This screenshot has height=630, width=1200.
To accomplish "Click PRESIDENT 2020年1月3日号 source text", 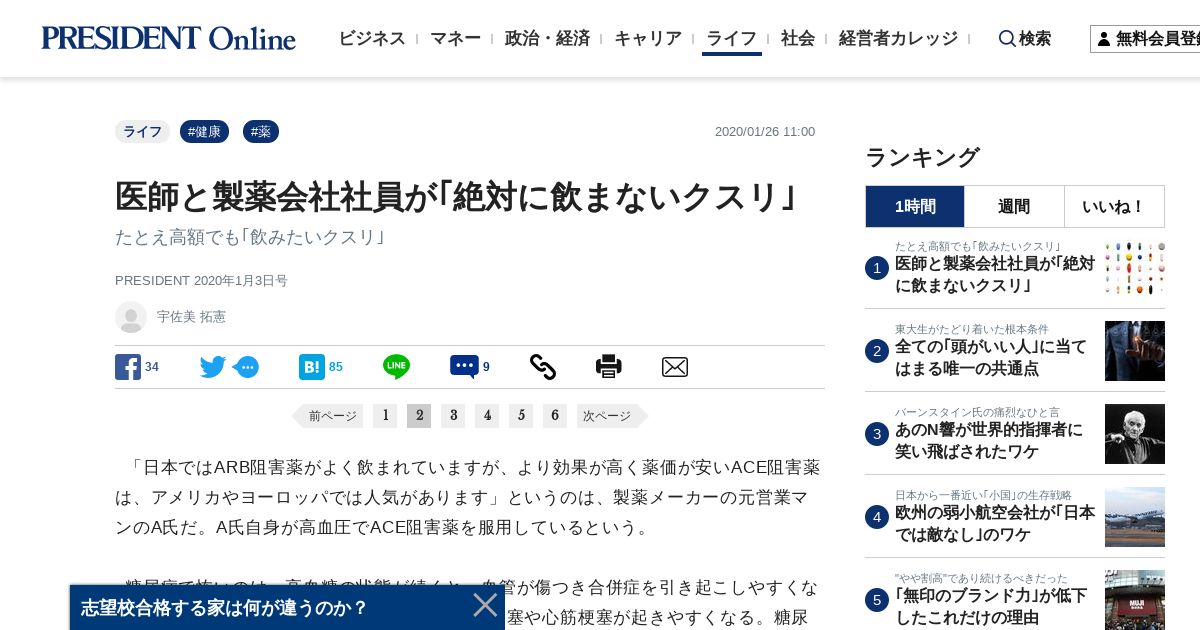I will tap(201, 281).
